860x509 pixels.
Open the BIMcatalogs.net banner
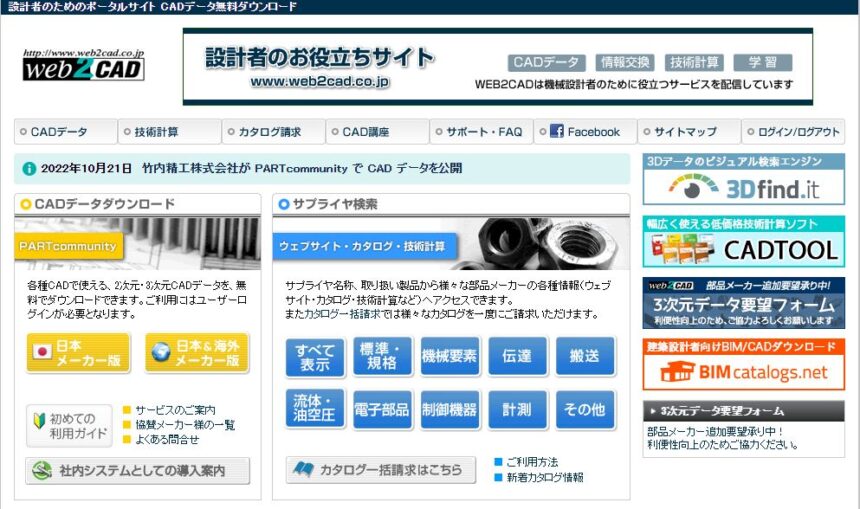(x=744, y=365)
